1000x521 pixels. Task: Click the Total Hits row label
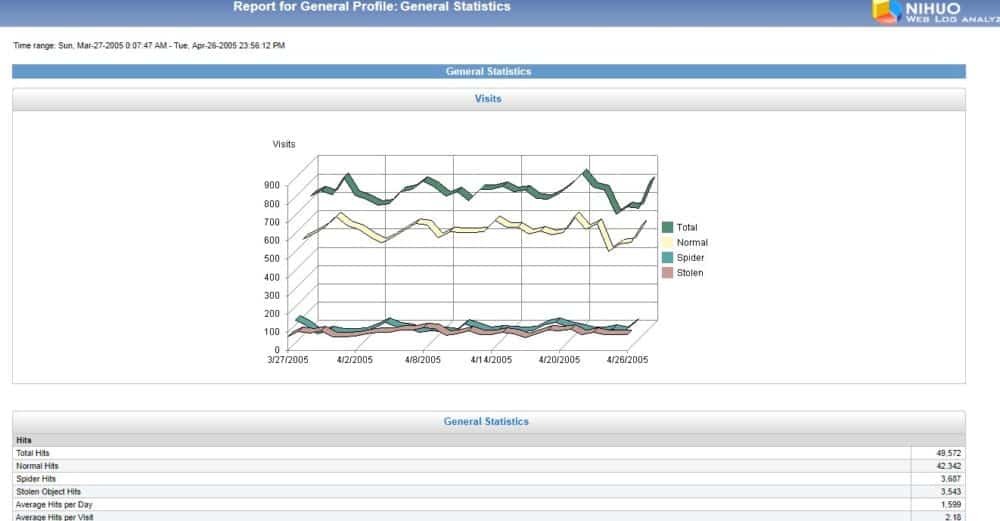33,453
